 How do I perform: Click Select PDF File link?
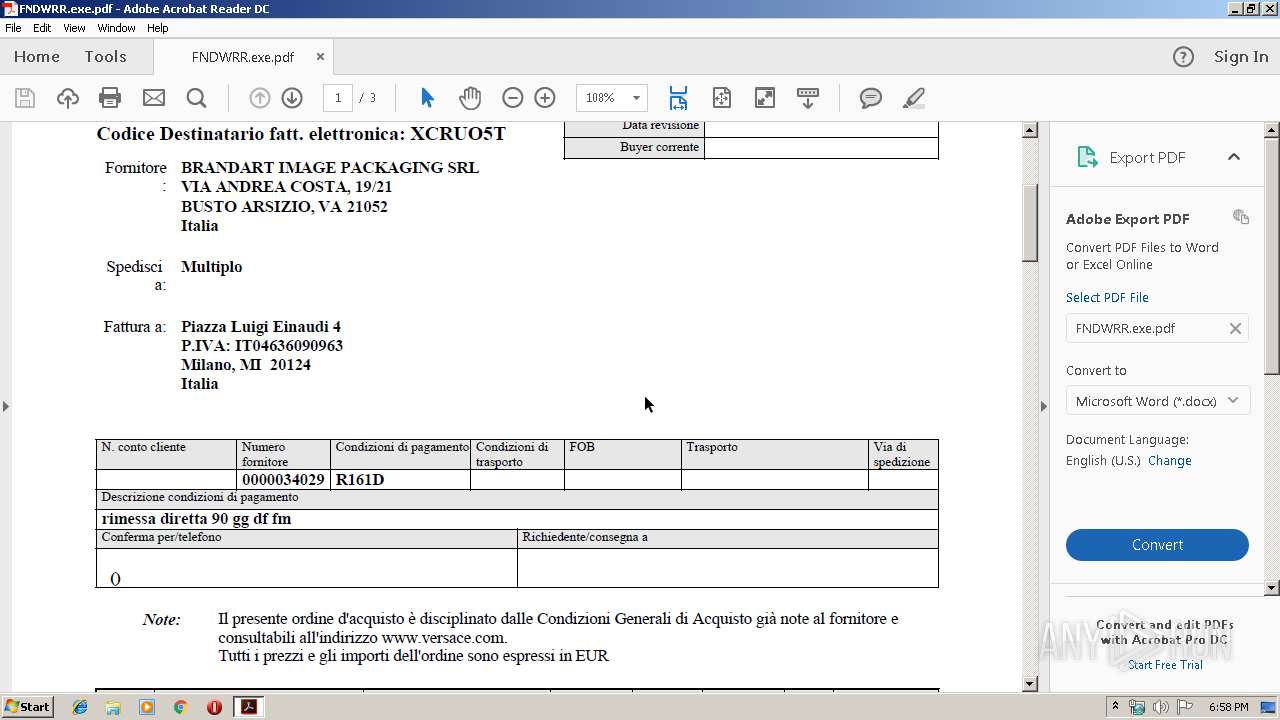(1107, 297)
